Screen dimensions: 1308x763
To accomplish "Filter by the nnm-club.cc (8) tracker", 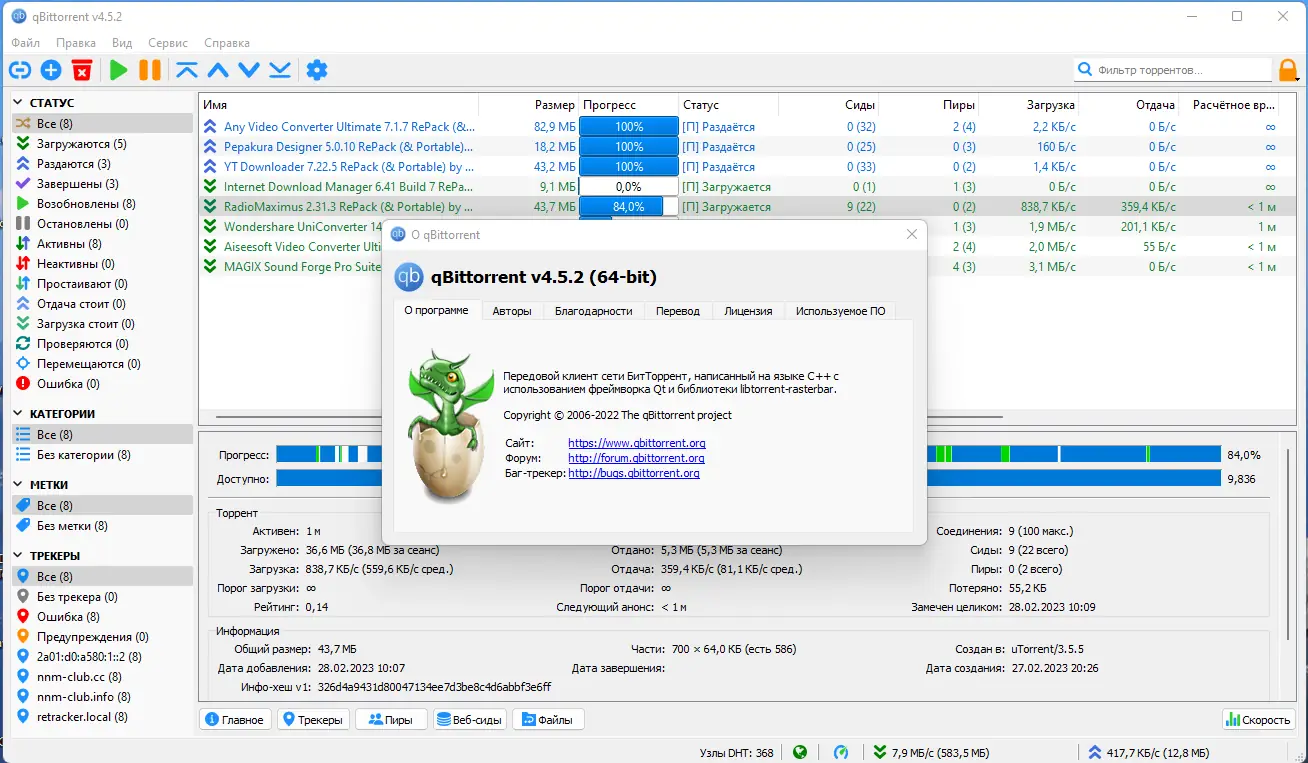I will click(x=102, y=677).
